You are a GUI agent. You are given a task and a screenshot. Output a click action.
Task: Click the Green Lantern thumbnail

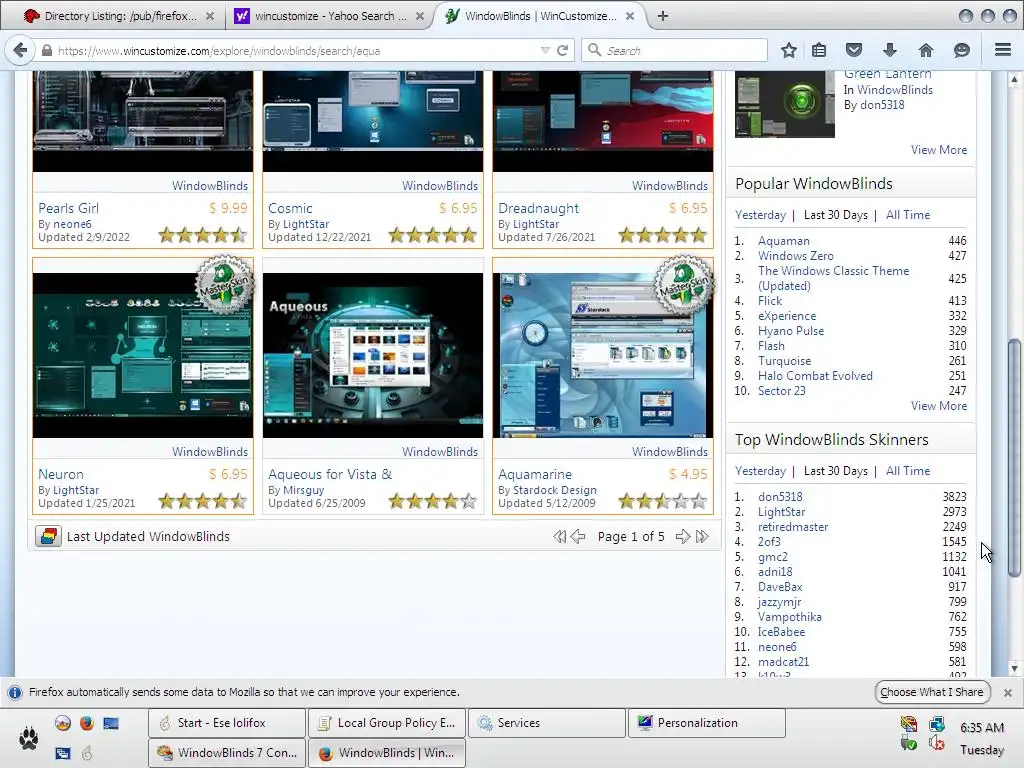[784, 104]
